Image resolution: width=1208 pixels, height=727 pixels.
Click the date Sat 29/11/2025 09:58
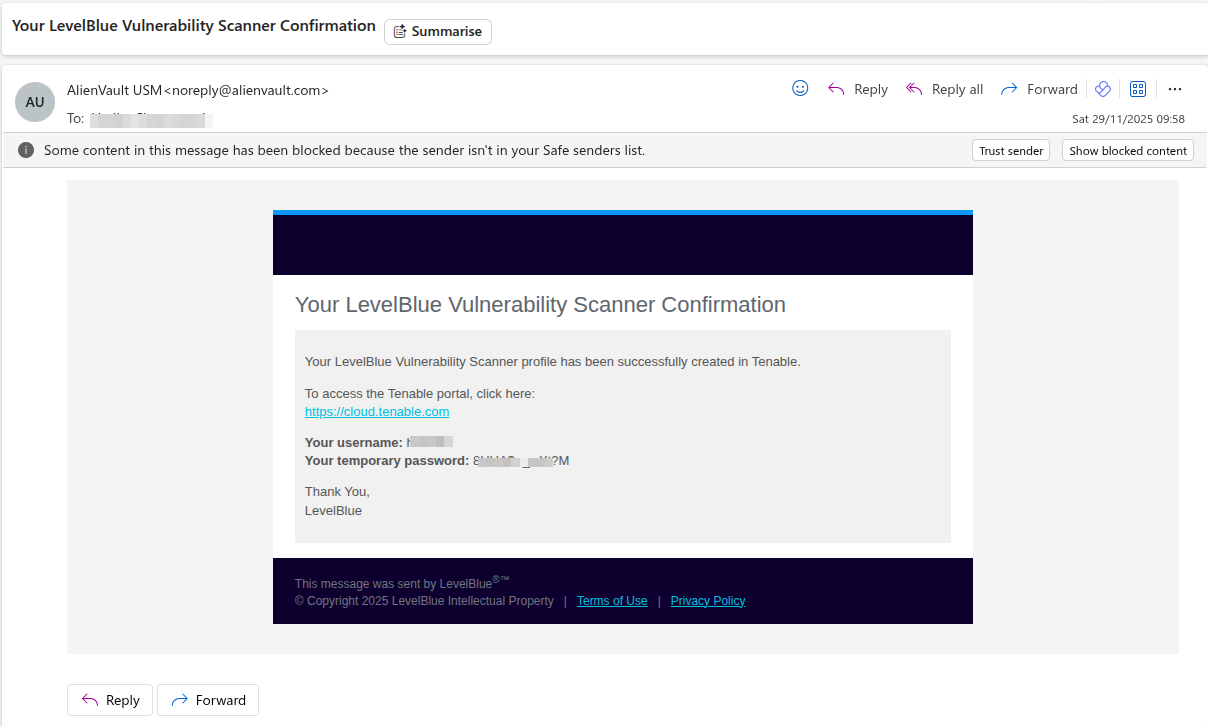coord(1128,119)
